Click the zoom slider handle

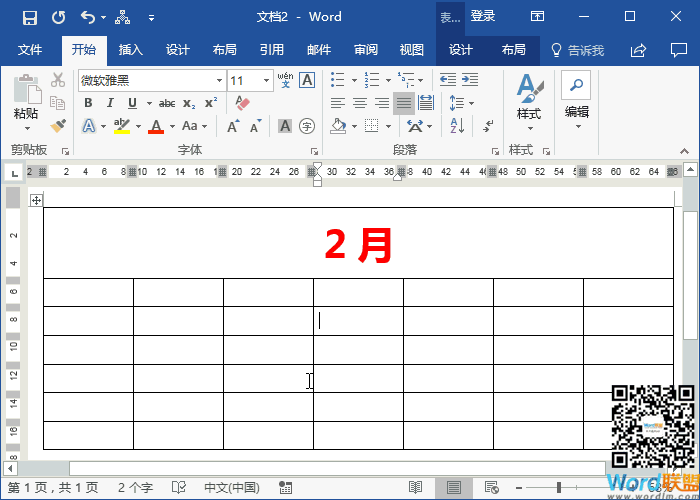(x=559, y=487)
